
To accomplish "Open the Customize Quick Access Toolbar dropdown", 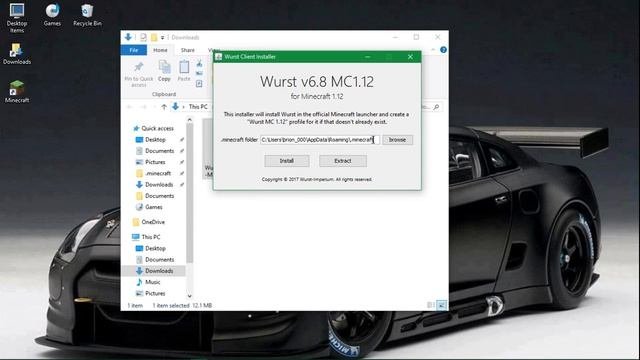I will pos(162,38).
